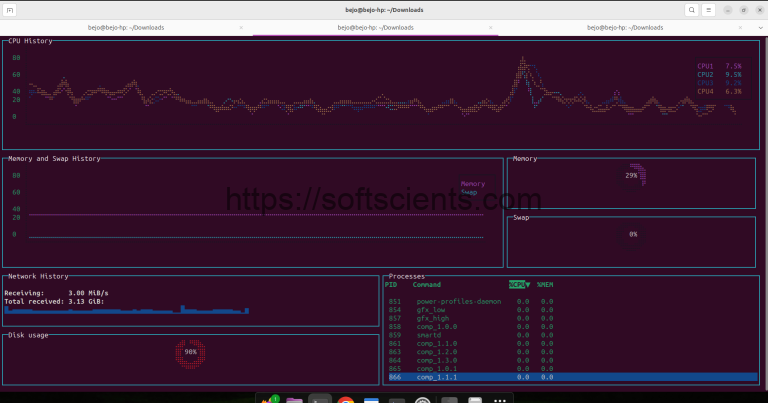Switch to the first bejo@bejo-hp terminal tab

pos(126,28)
